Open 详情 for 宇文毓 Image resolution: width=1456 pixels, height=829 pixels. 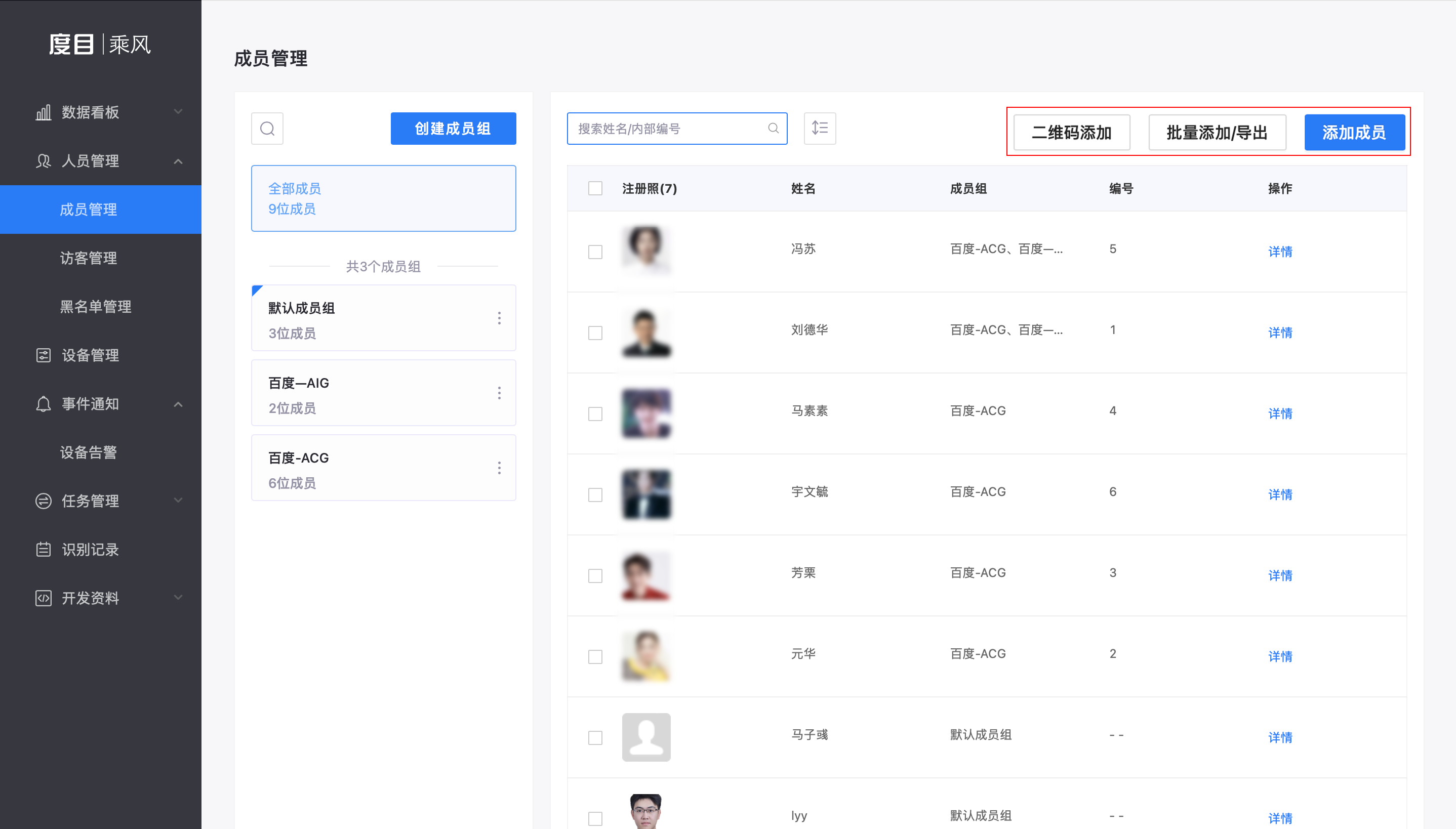(1280, 495)
